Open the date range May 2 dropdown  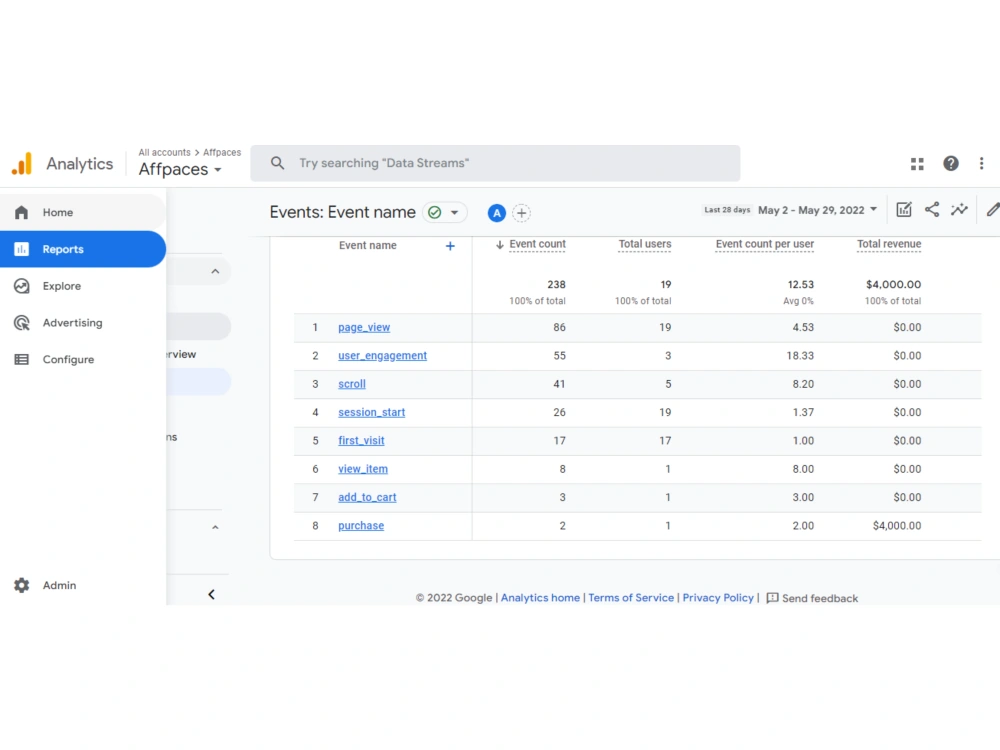pyautogui.click(x=817, y=210)
